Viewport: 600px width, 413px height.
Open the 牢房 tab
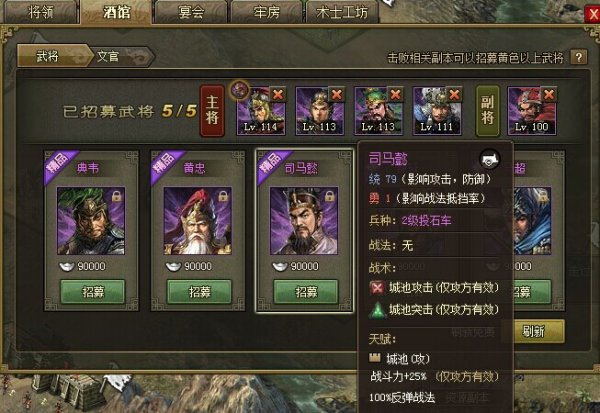(x=266, y=12)
